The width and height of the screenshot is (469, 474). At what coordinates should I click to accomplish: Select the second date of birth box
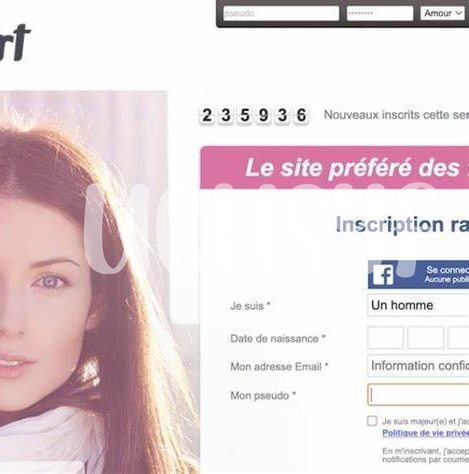point(426,338)
